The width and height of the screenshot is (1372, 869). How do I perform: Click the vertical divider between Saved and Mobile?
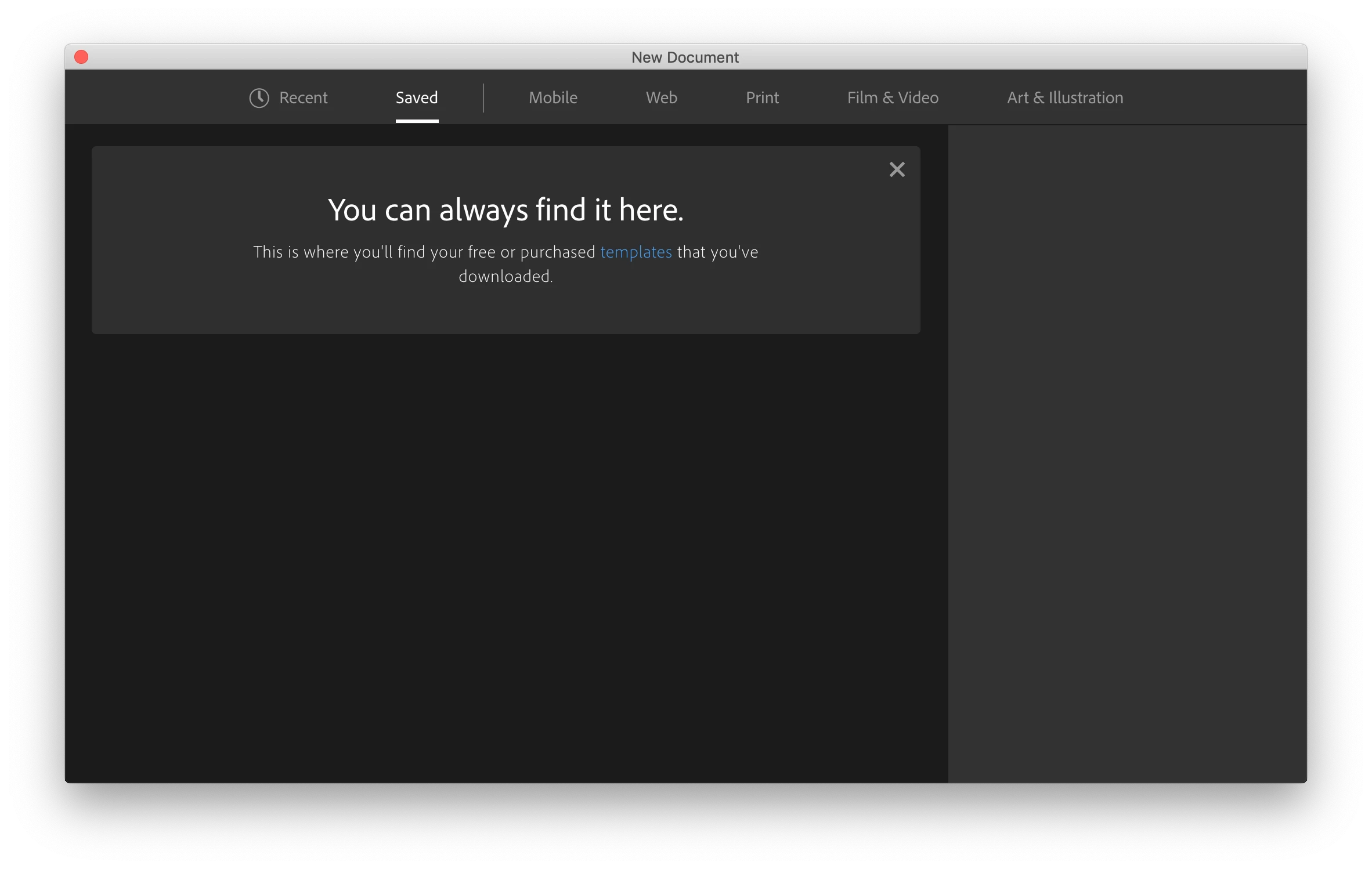(483, 98)
